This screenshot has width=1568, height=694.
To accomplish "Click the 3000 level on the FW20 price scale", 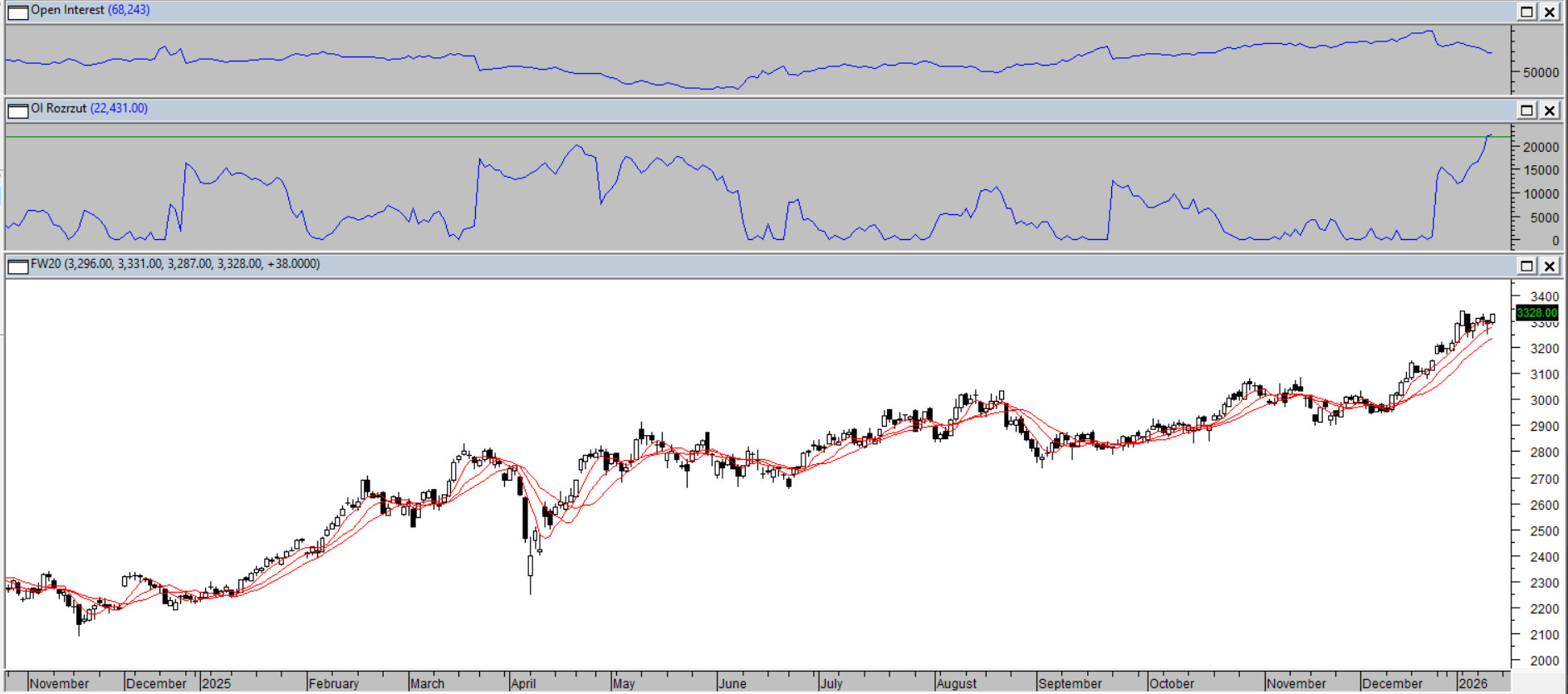I will [x=1544, y=400].
